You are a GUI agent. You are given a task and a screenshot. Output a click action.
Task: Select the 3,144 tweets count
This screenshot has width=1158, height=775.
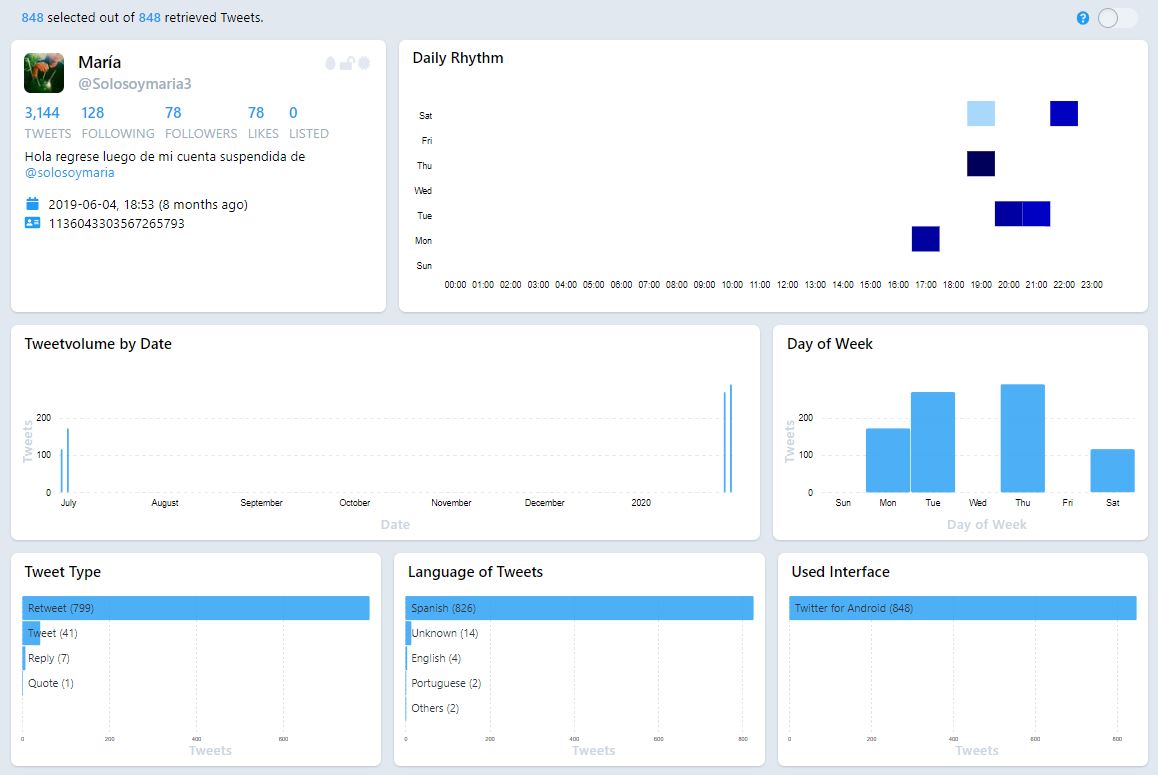click(42, 113)
